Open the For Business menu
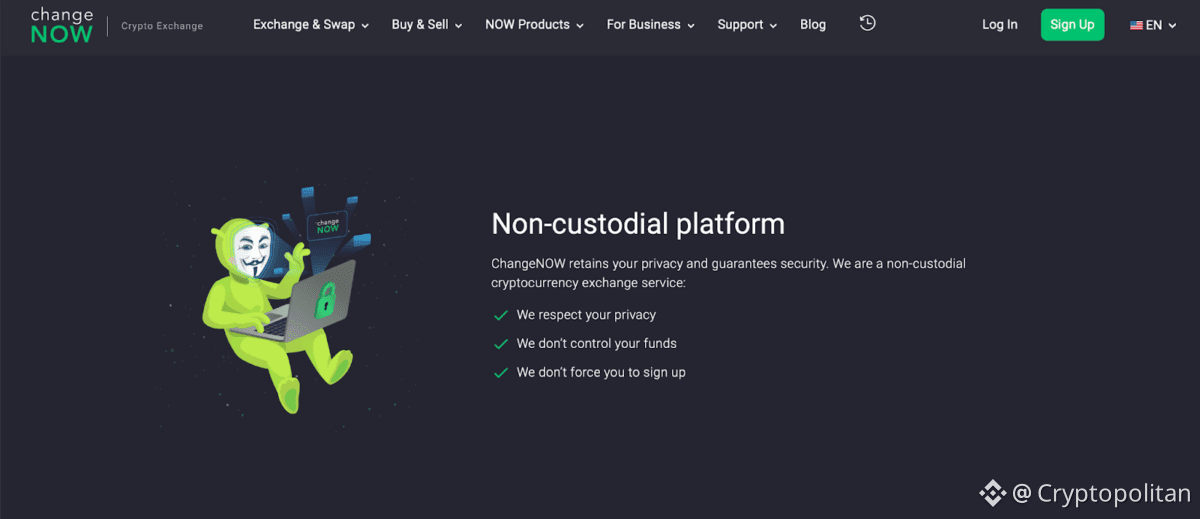Viewport: 1200px width, 519px height. coord(650,25)
